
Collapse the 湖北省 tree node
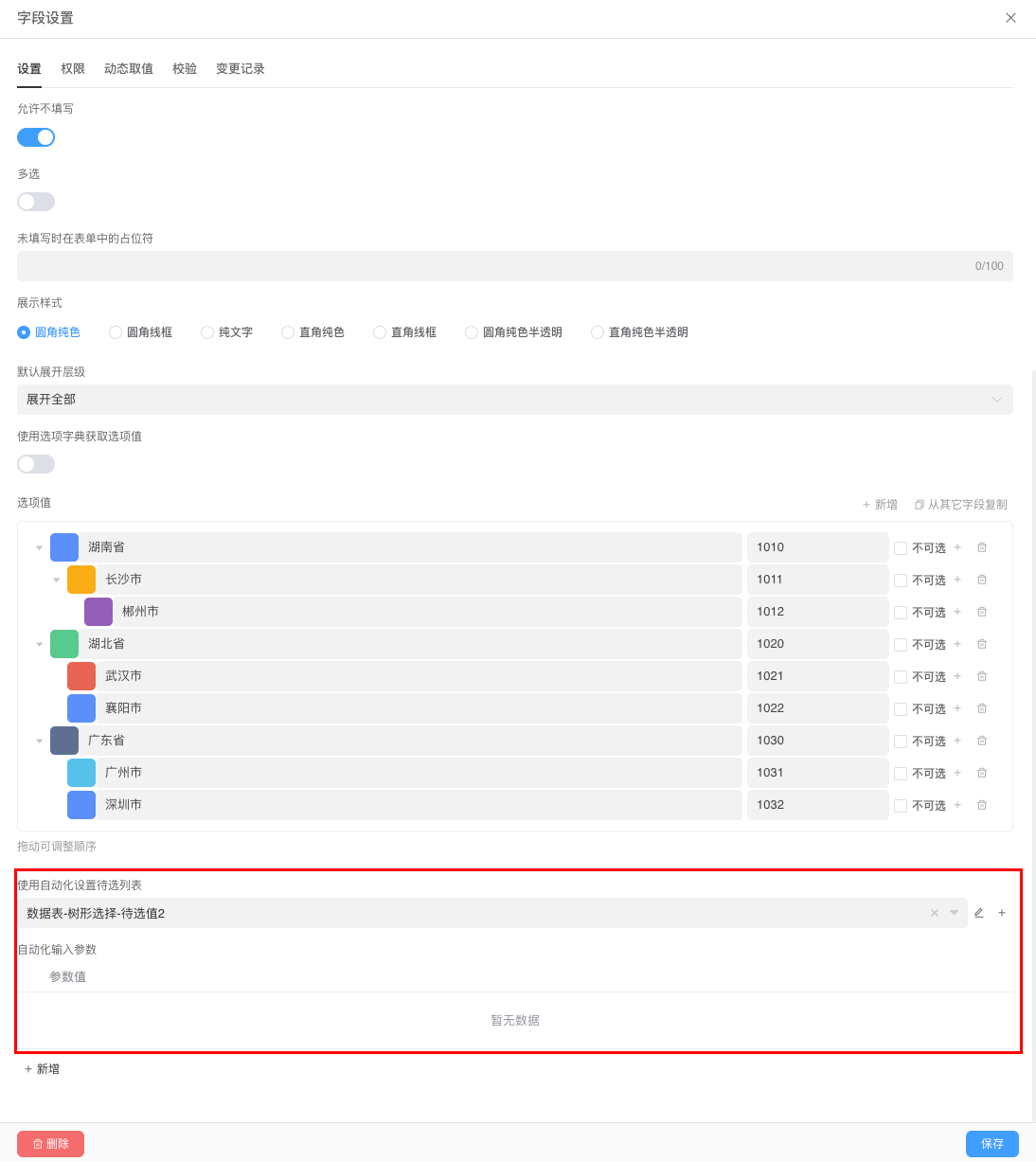coord(39,643)
